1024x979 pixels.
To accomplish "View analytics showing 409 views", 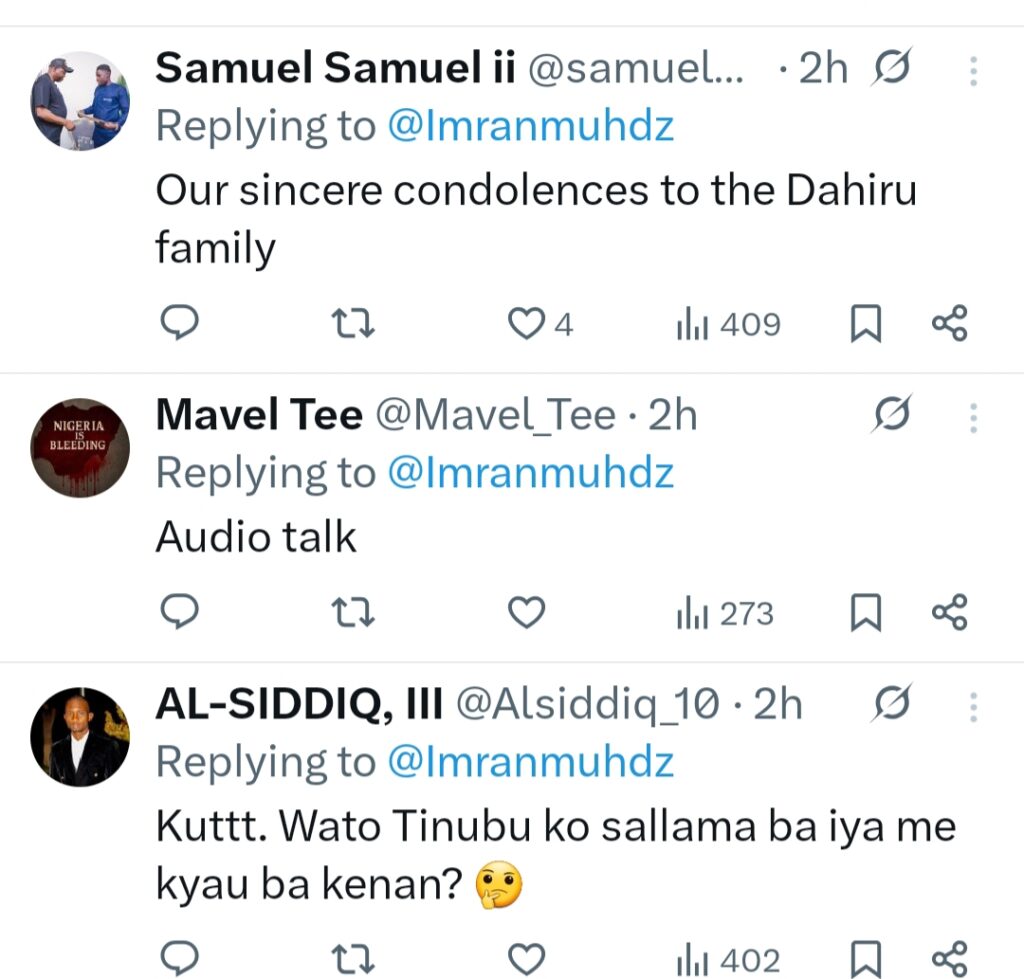I will [727, 324].
